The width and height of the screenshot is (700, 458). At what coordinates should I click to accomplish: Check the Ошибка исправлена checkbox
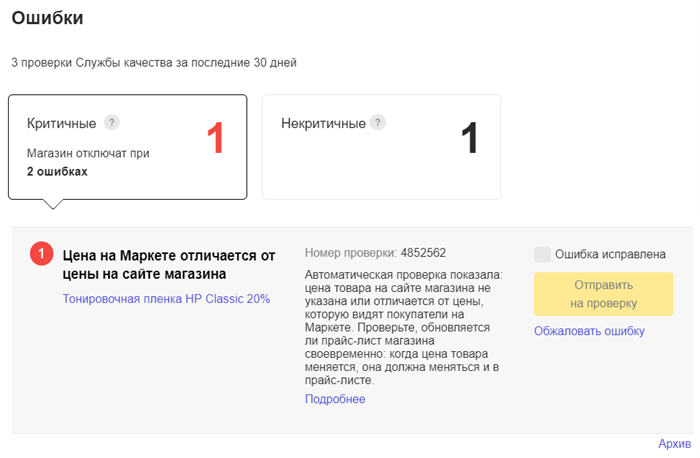pos(542,254)
